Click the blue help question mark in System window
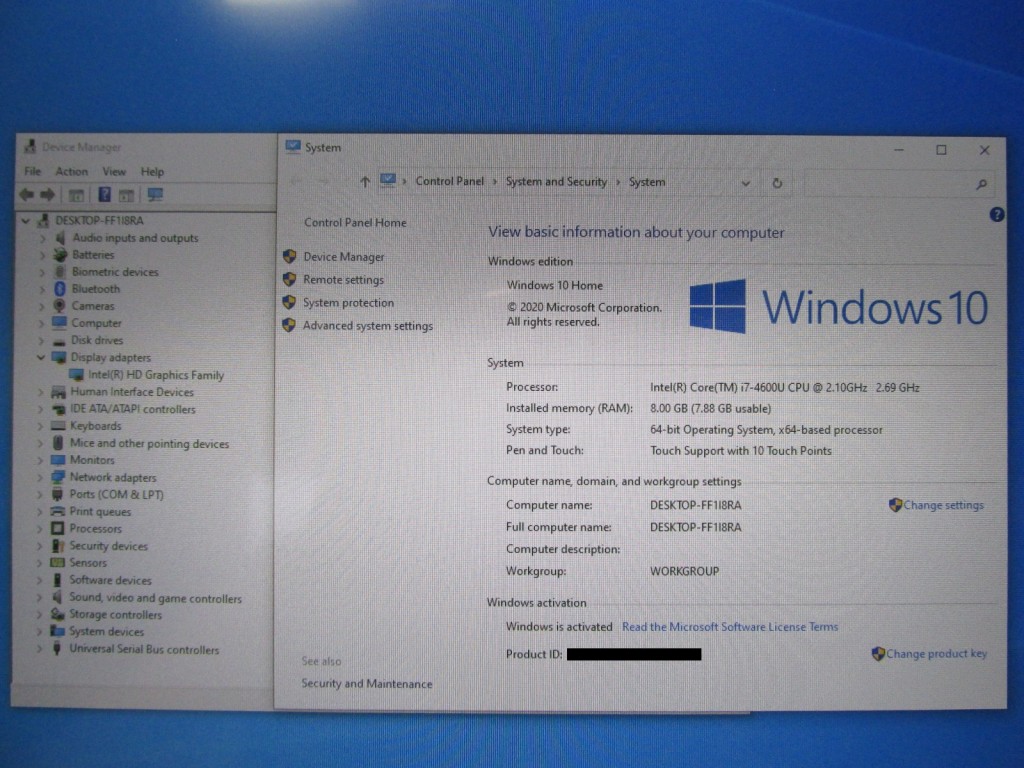The image size is (1024, 768). [x=997, y=214]
